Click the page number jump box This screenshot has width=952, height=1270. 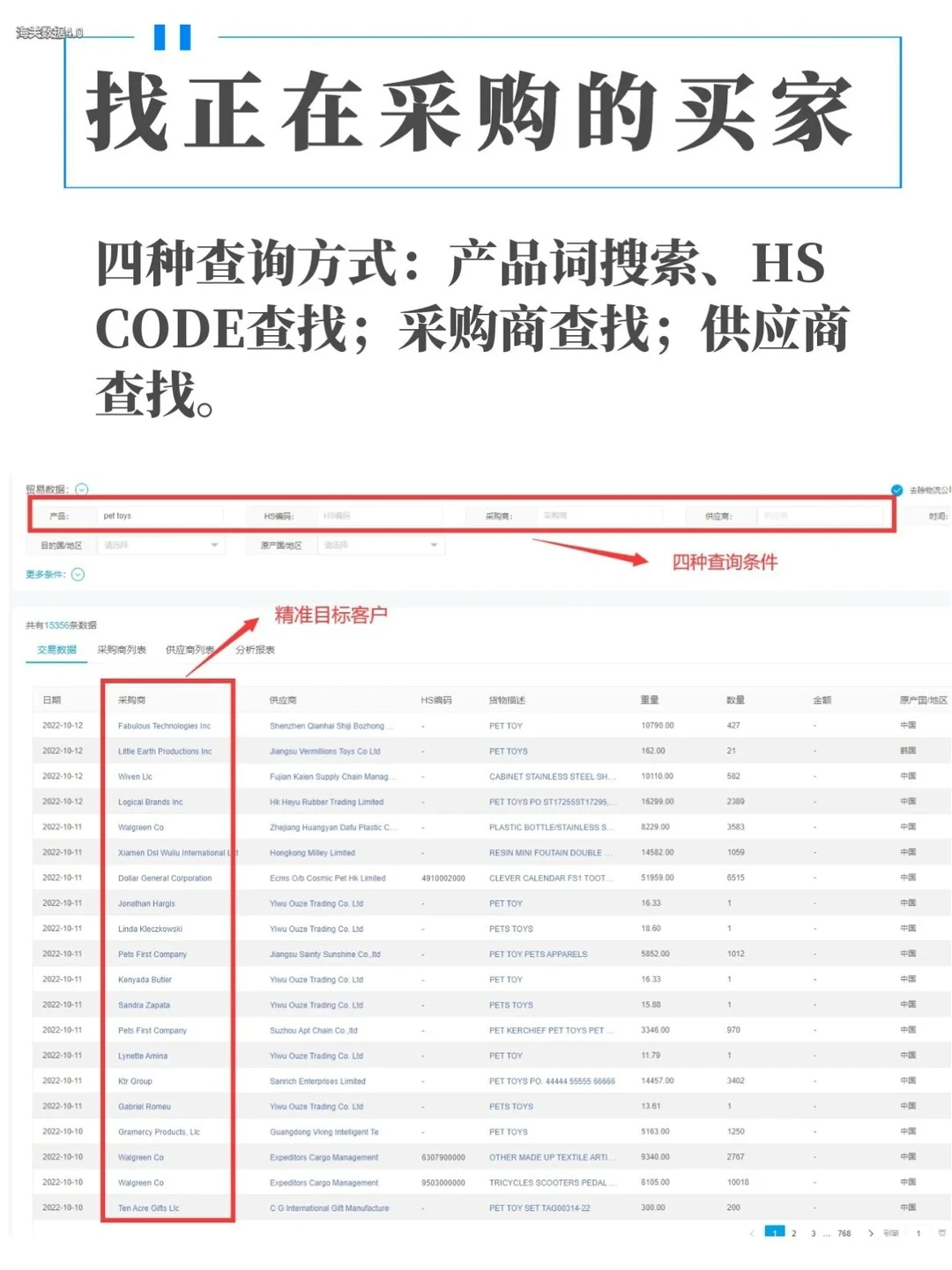click(918, 1232)
